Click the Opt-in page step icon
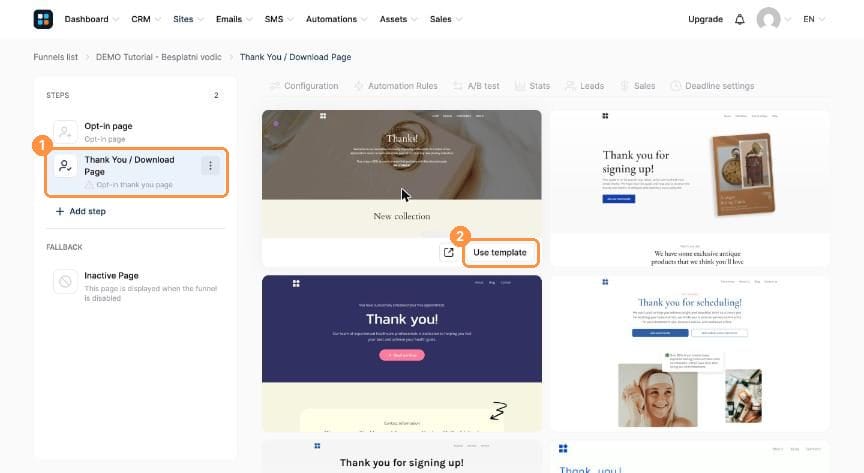864x473 pixels. pos(65,132)
